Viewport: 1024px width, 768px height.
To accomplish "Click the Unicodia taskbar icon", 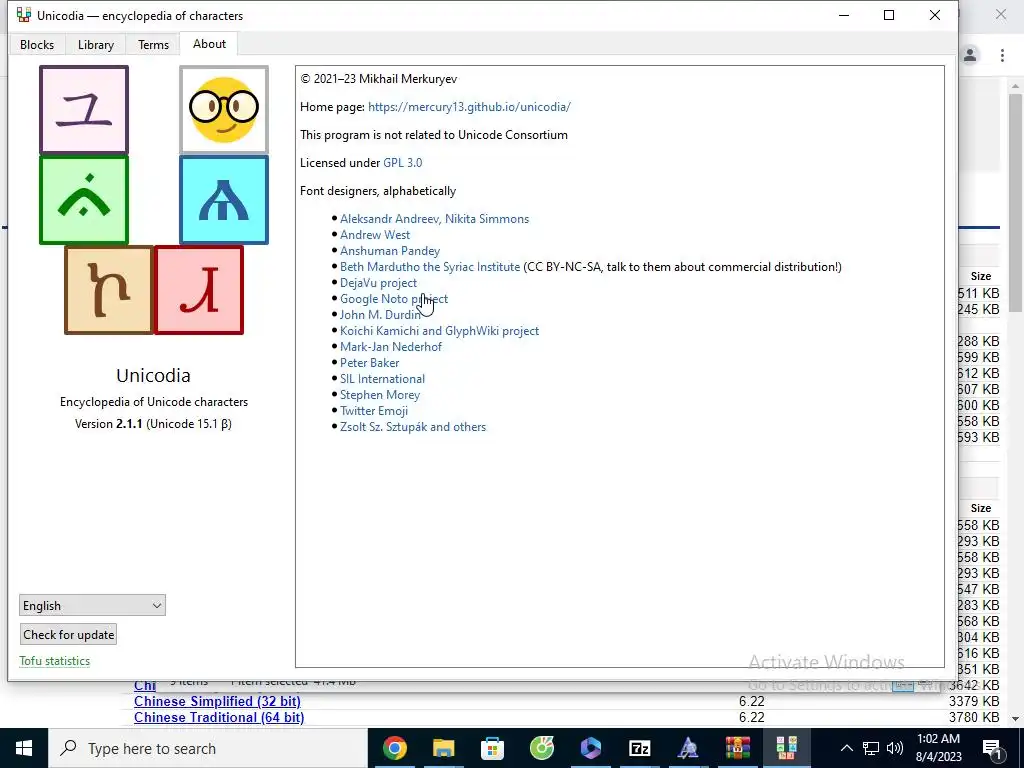I will [x=786, y=748].
